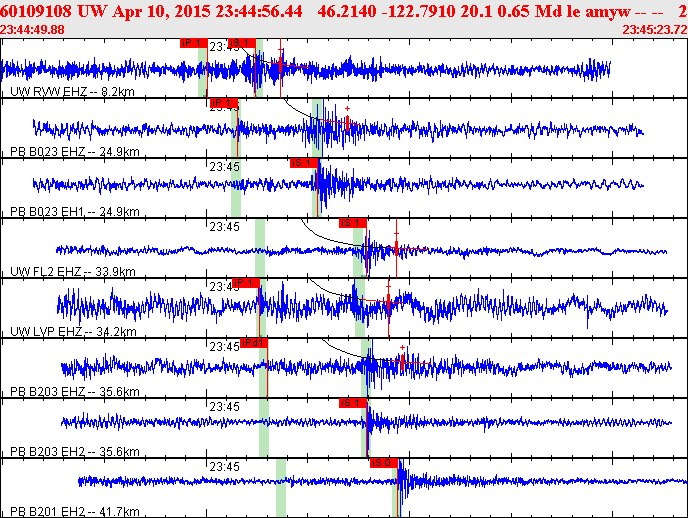This screenshot has height=518, width=688.
Task: Click the 23:45 time label on B023 EH1 trace
Action: click(224, 167)
